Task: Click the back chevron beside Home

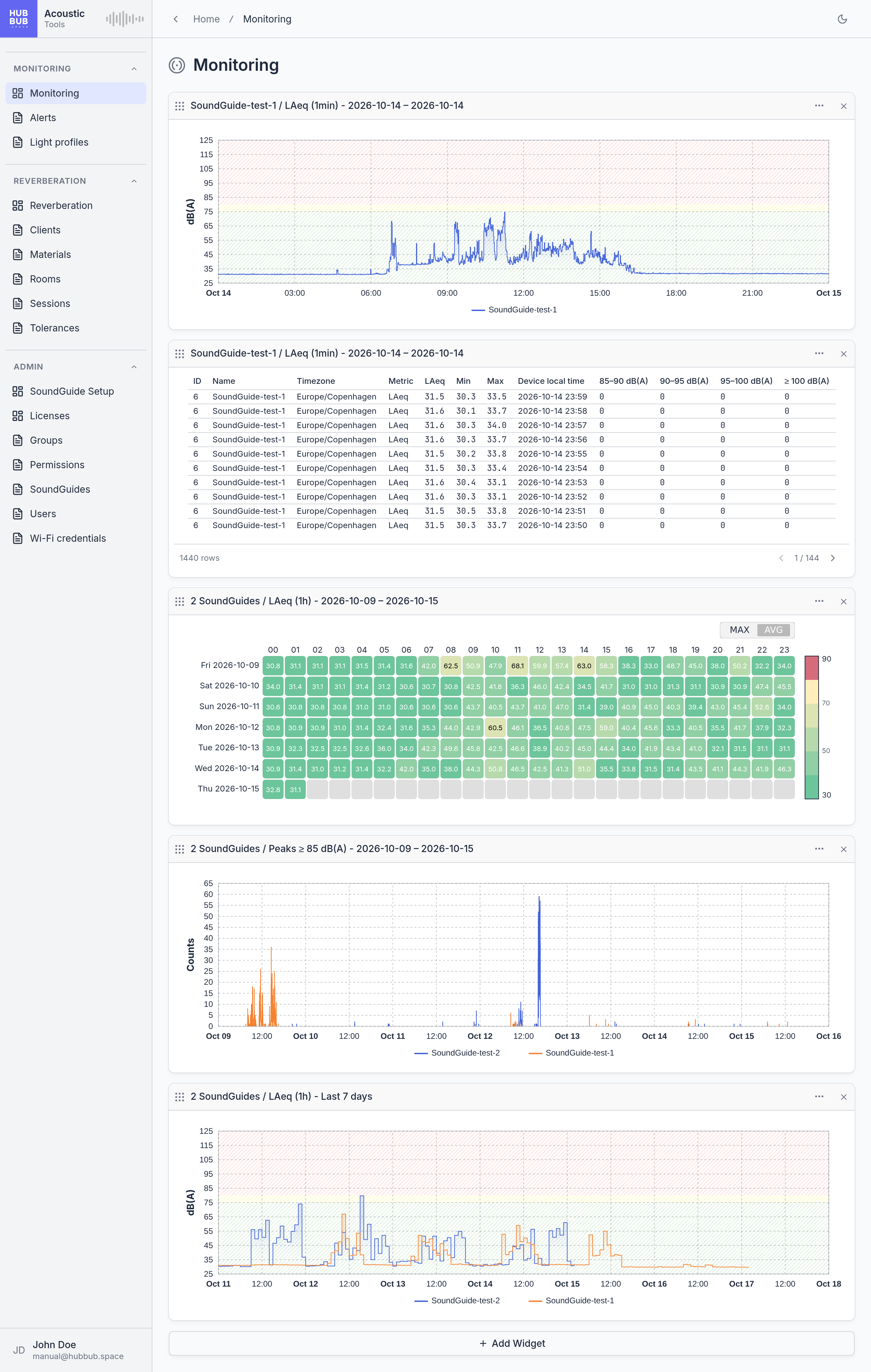Action: 176,19
